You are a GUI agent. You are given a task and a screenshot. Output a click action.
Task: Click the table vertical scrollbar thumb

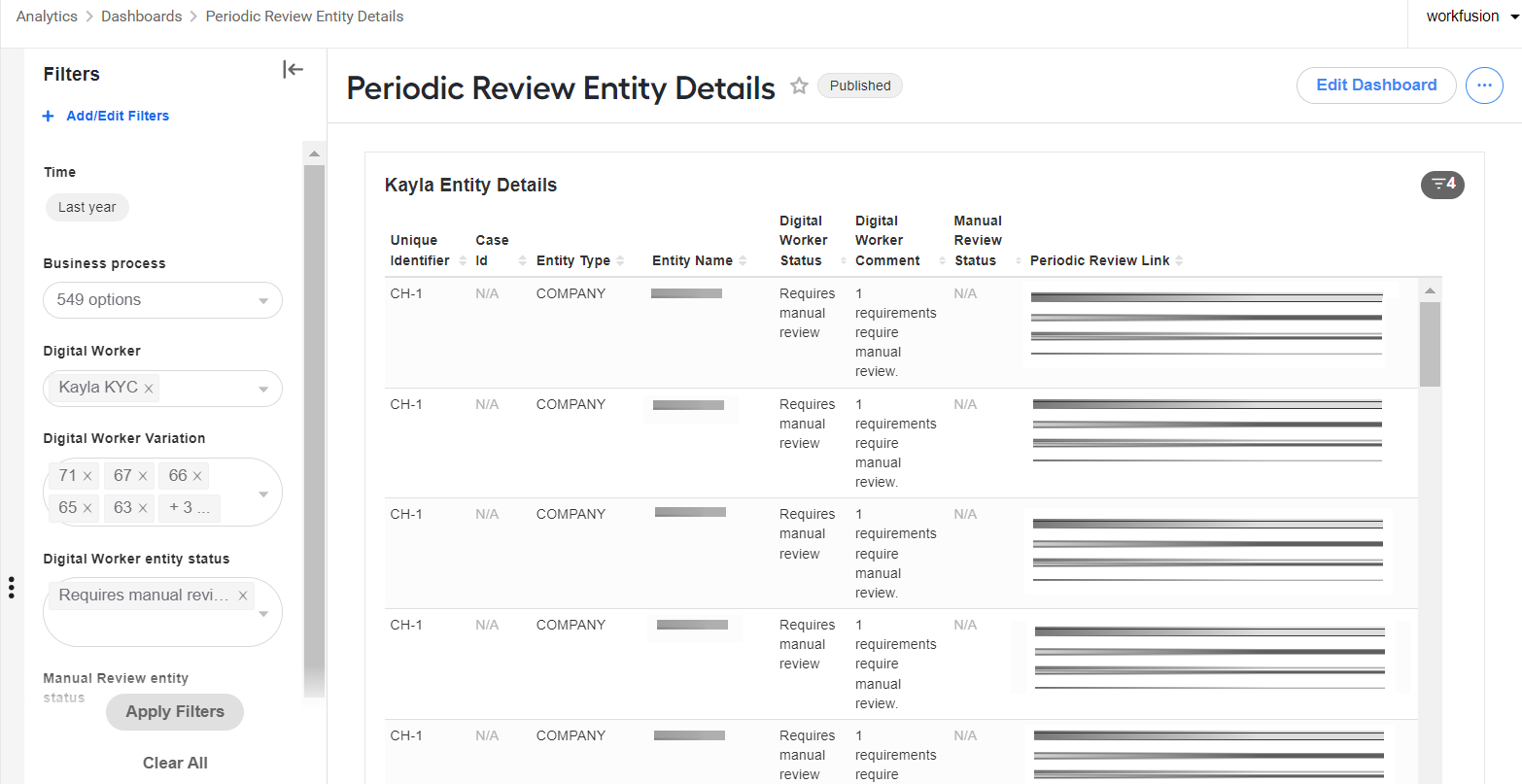pyautogui.click(x=1430, y=344)
